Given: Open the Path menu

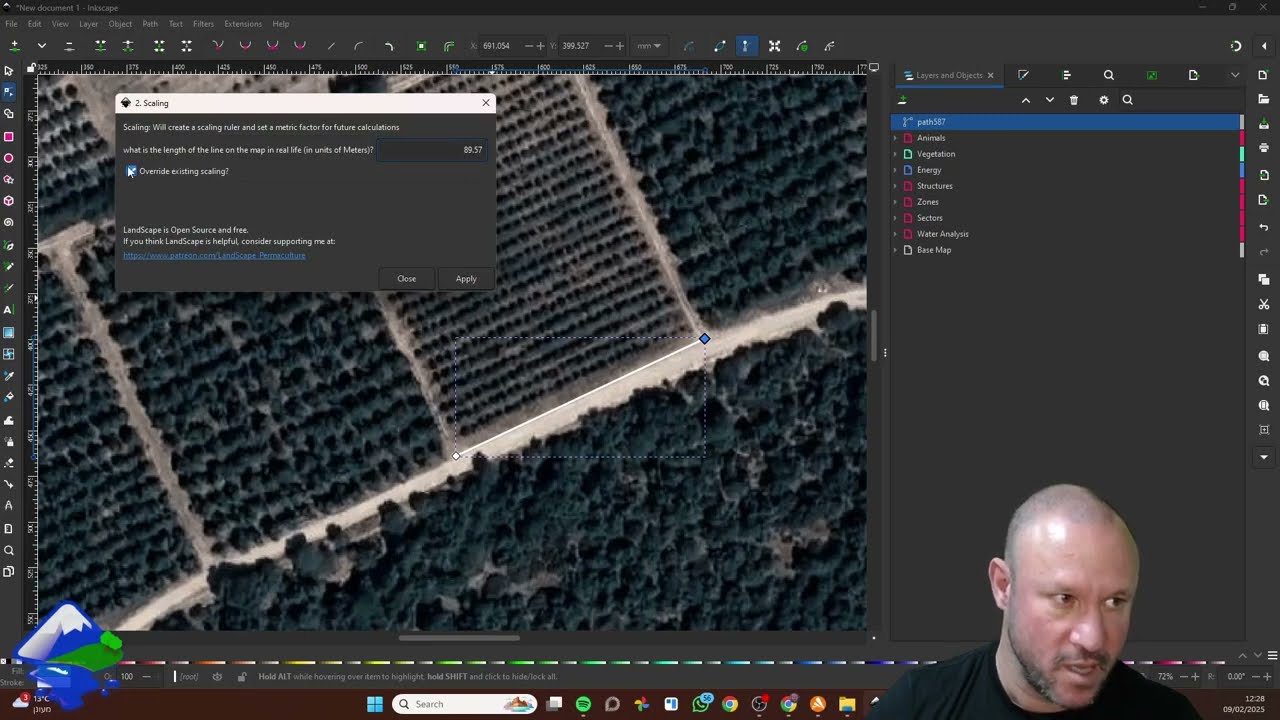Looking at the screenshot, I should pyautogui.click(x=150, y=24).
